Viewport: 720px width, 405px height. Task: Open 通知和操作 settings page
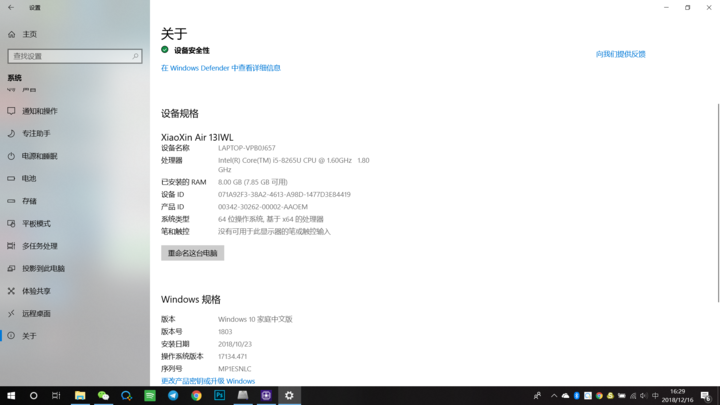[39, 111]
